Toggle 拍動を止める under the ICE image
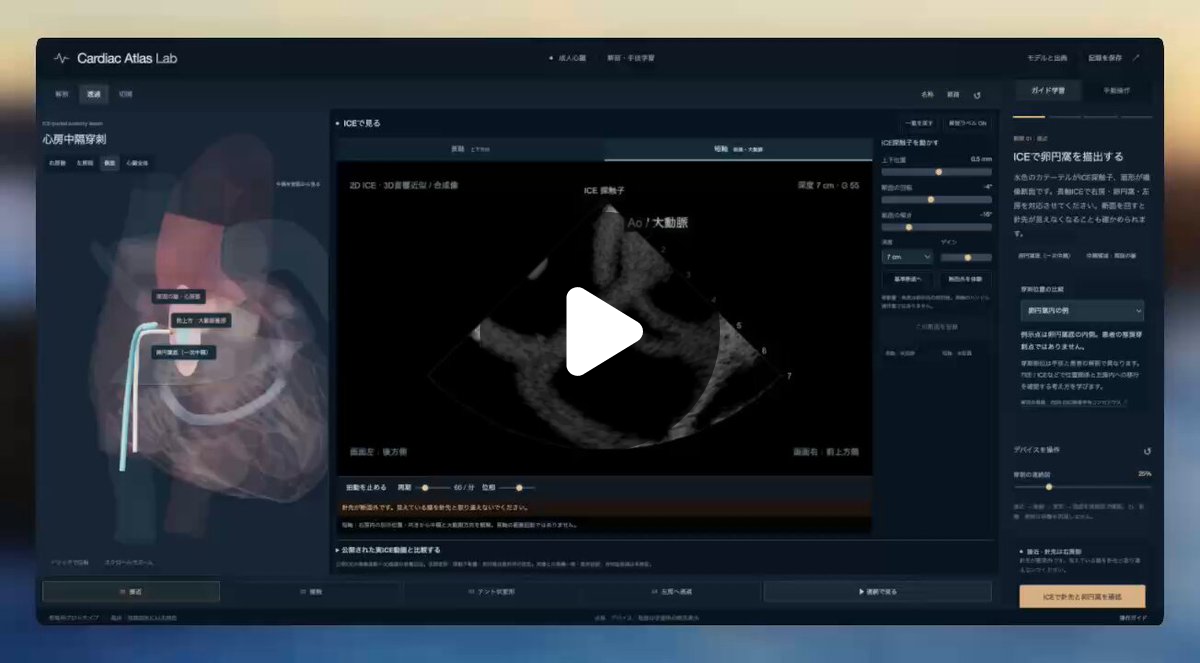Screen dimensions: 1200x663 [x=365, y=487]
